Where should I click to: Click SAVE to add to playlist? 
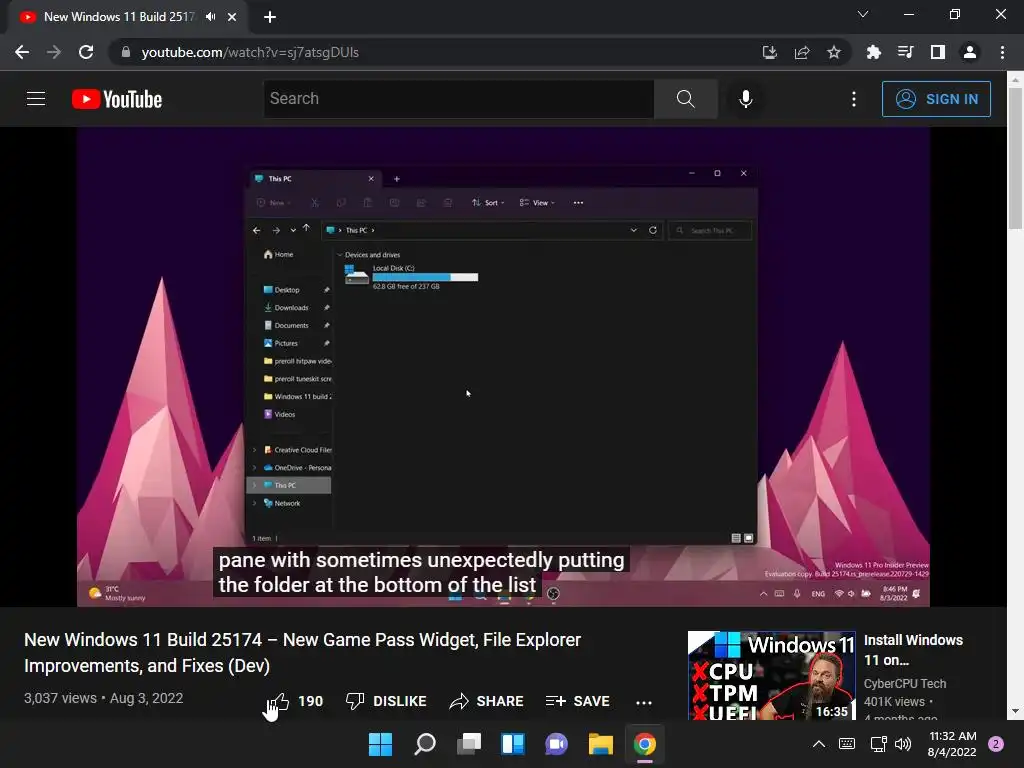(x=577, y=701)
